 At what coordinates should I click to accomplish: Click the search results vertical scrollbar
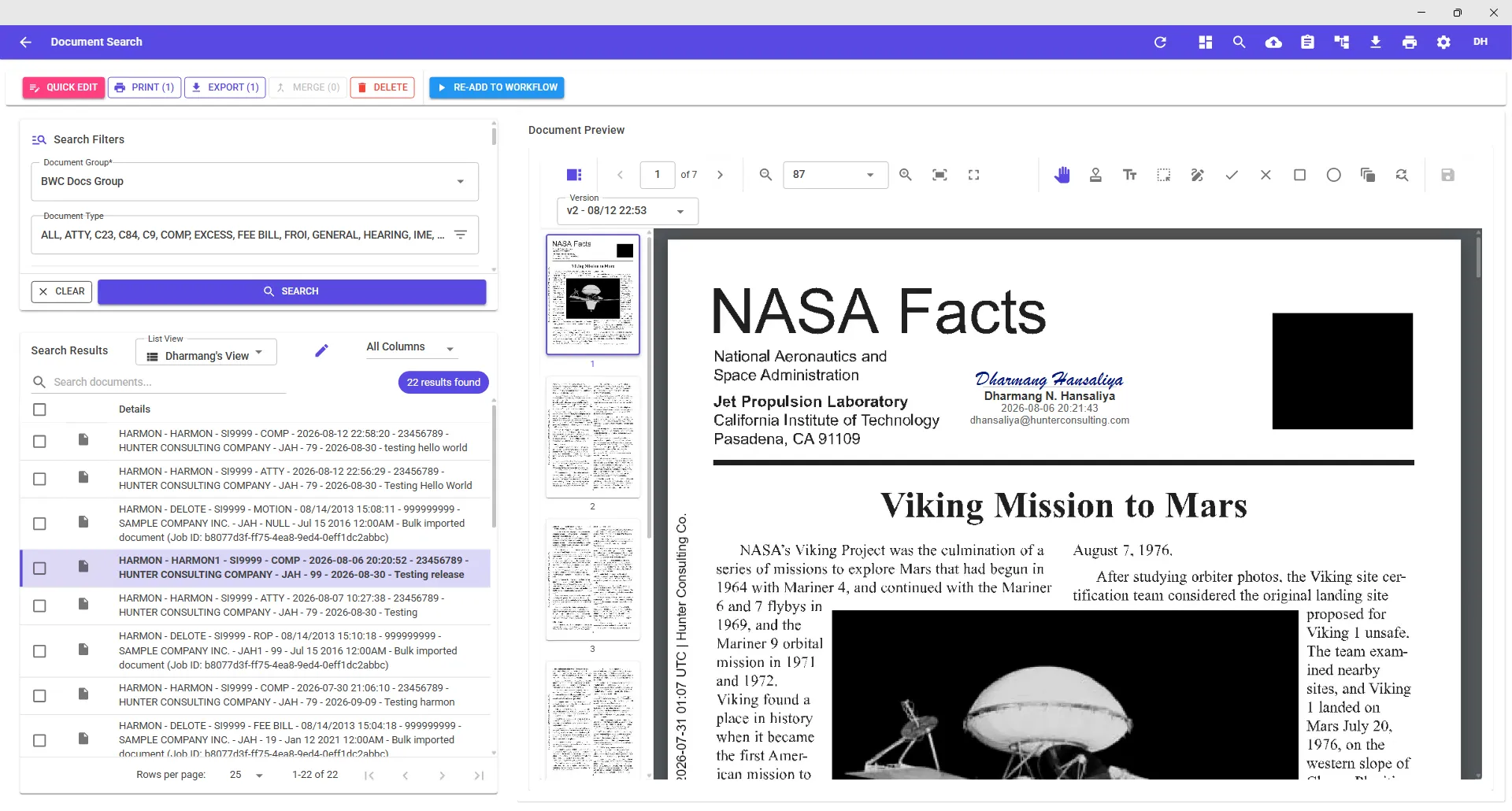[x=494, y=465]
